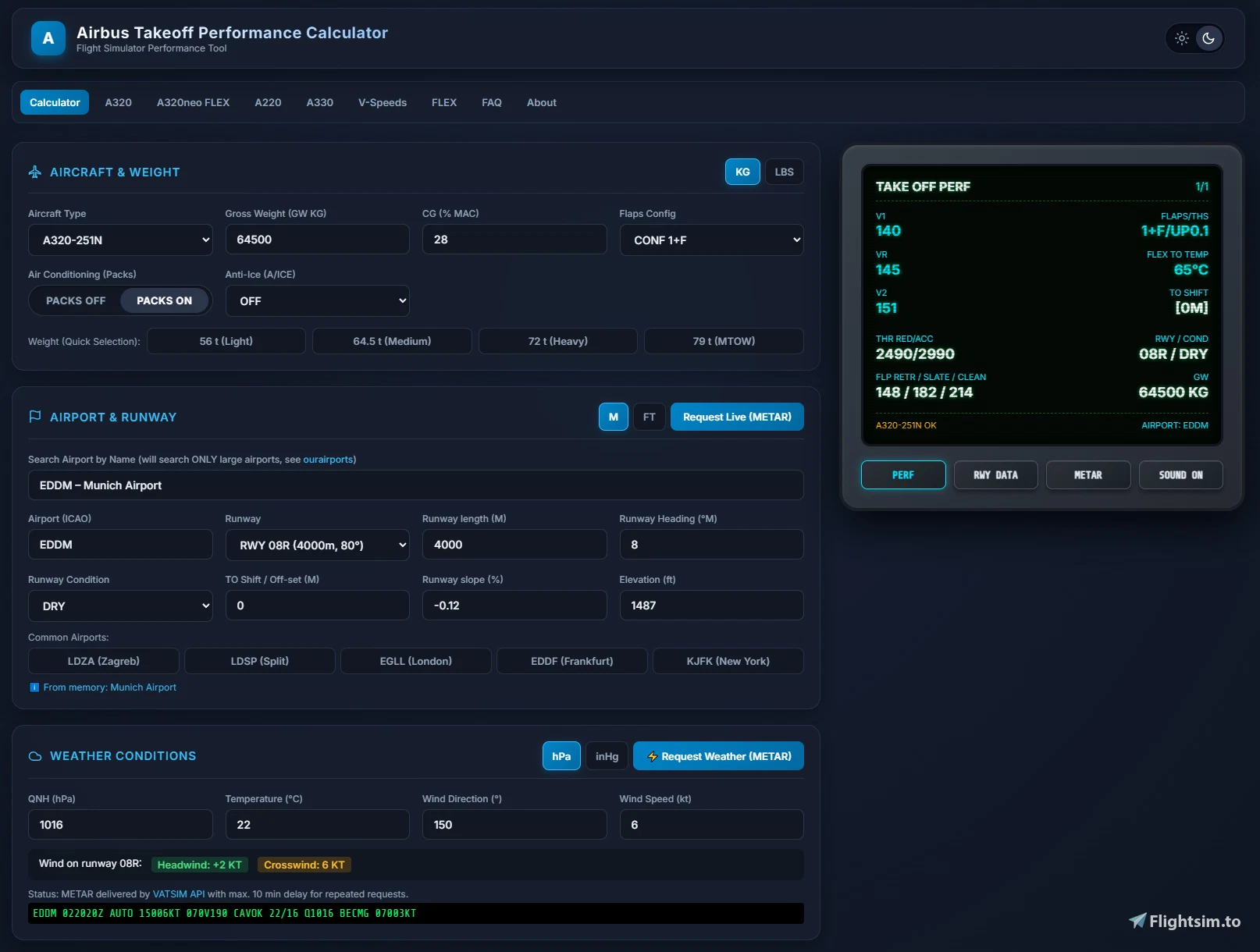1260x952 pixels.
Task: Click the blue "A" app logo
Action: (48, 38)
